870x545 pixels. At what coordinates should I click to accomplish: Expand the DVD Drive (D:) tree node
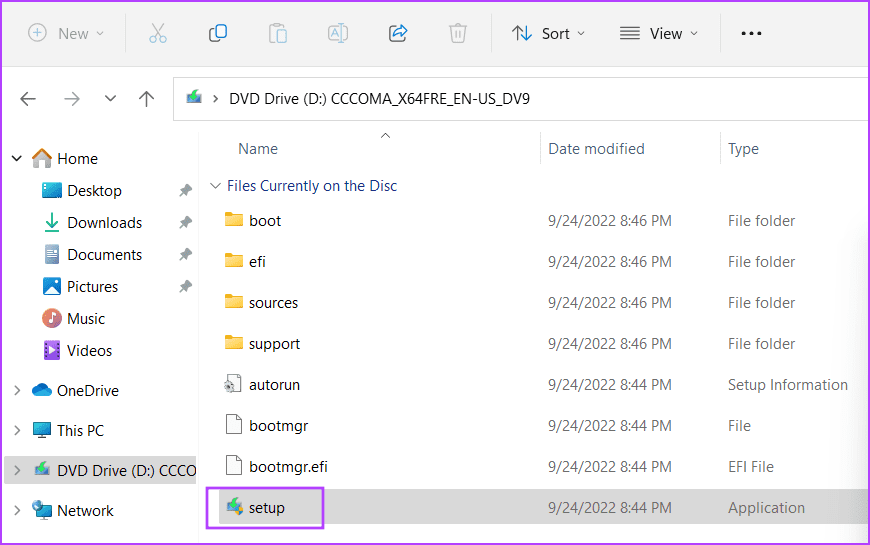17,471
